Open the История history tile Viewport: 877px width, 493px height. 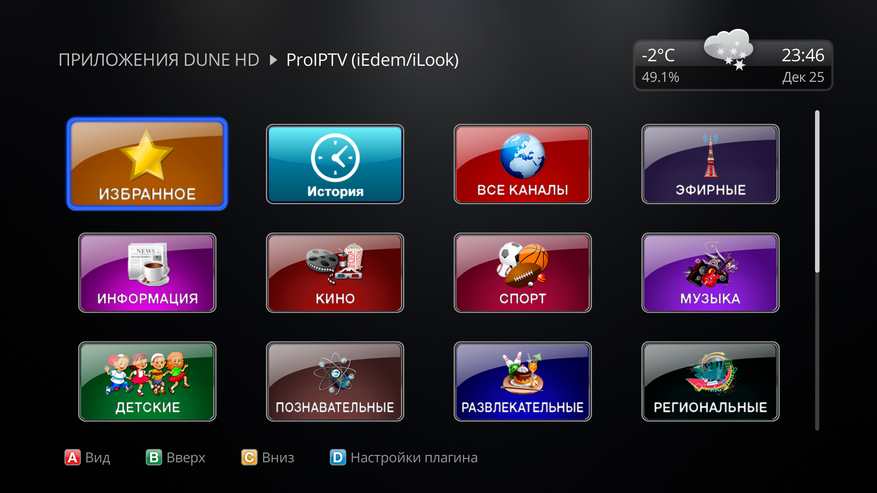click(x=334, y=164)
